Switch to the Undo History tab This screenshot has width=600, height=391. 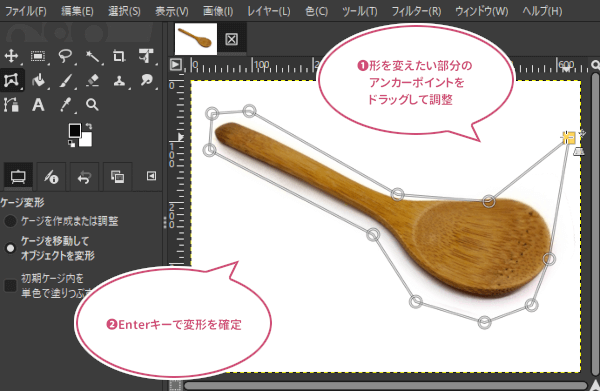click(x=84, y=176)
